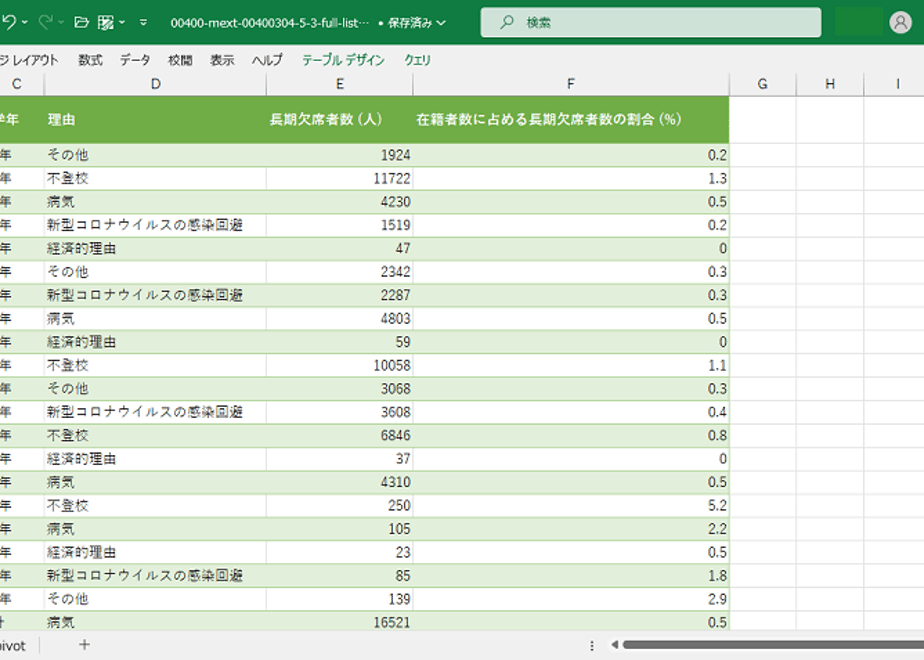924x660 pixels.
Task: Select cell with value 1924
Action: pyautogui.click(x=339, y=155)
